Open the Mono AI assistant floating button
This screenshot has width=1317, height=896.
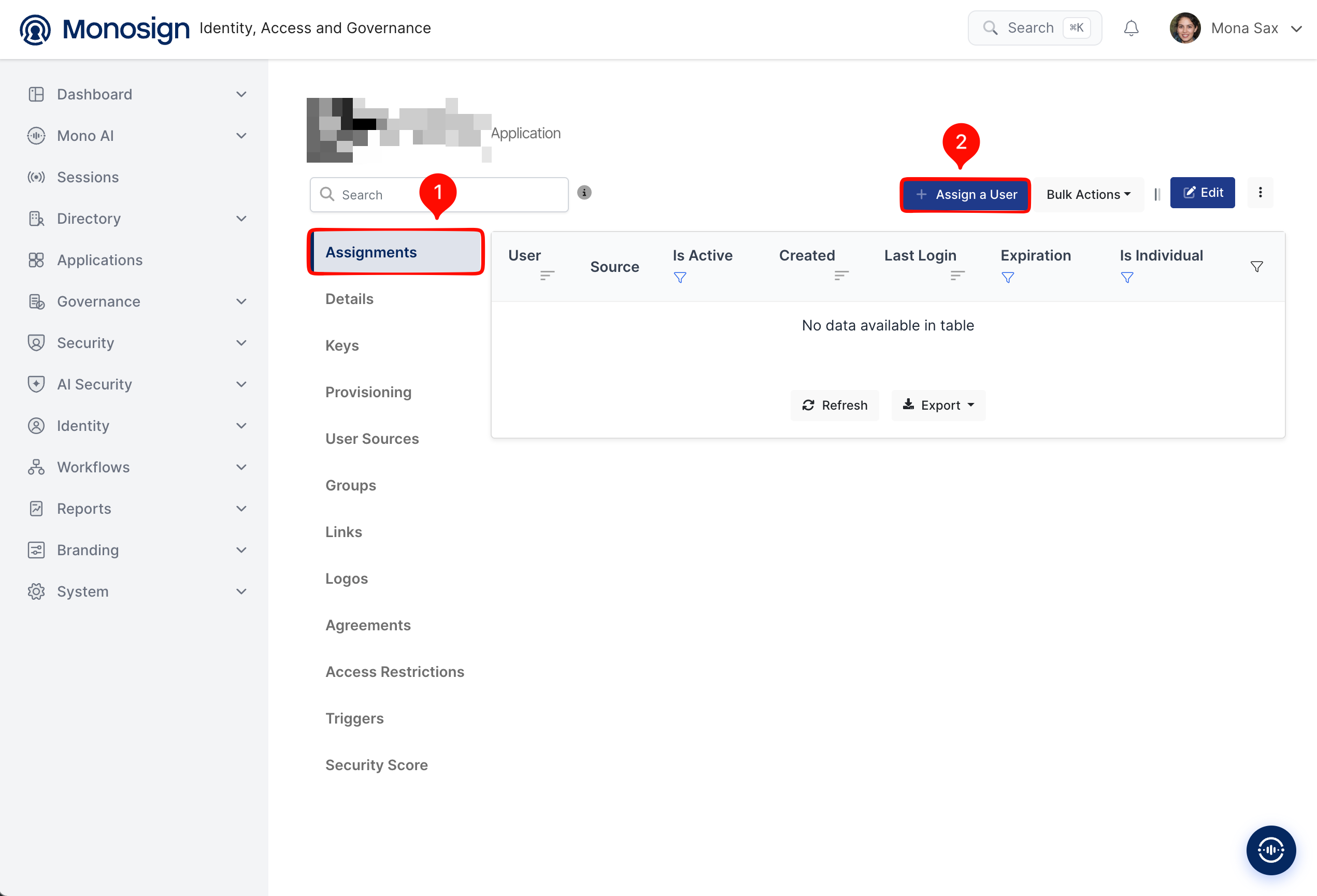[x=1270, y=849]
